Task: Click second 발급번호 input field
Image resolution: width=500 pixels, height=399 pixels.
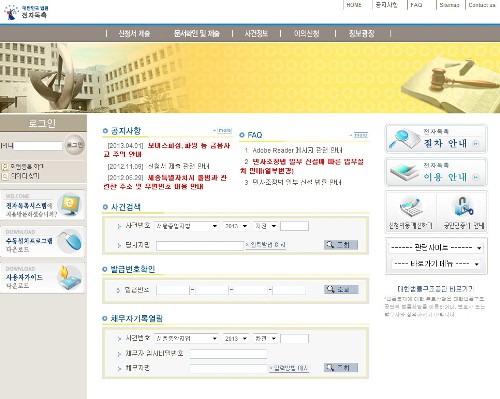Action: point(211,290)
